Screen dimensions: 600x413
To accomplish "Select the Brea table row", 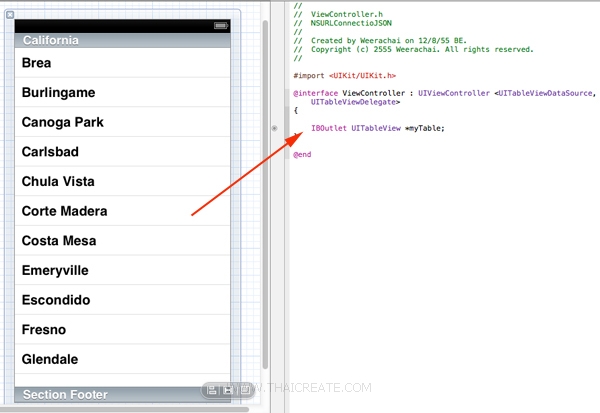I will 122,63.
